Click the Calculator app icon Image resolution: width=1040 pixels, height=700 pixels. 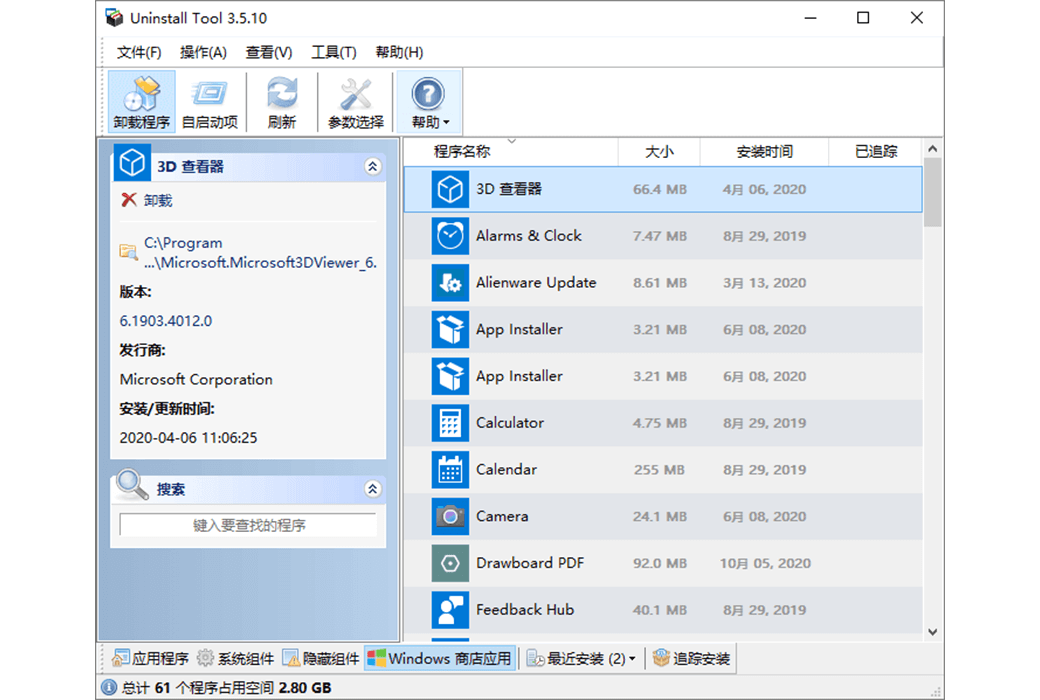click(450, 423)
